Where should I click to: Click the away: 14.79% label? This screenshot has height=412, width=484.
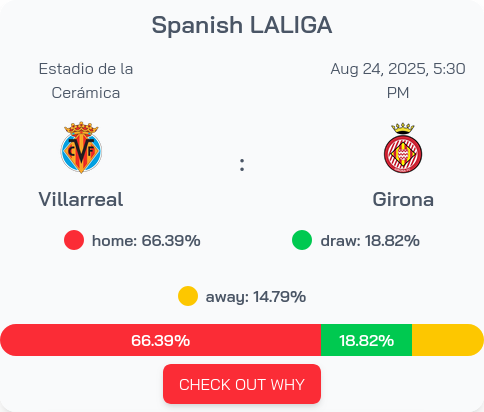click(256, 297)
